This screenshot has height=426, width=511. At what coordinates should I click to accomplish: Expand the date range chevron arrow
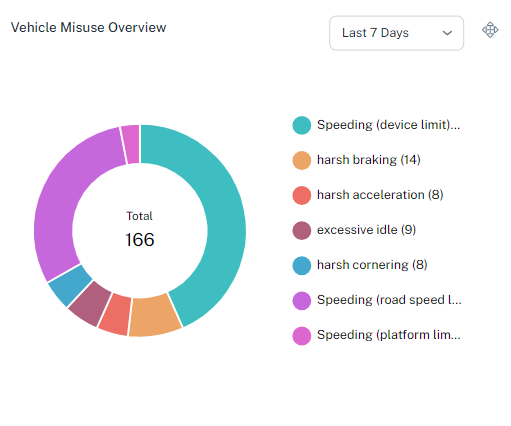click(x=447, y=33)
